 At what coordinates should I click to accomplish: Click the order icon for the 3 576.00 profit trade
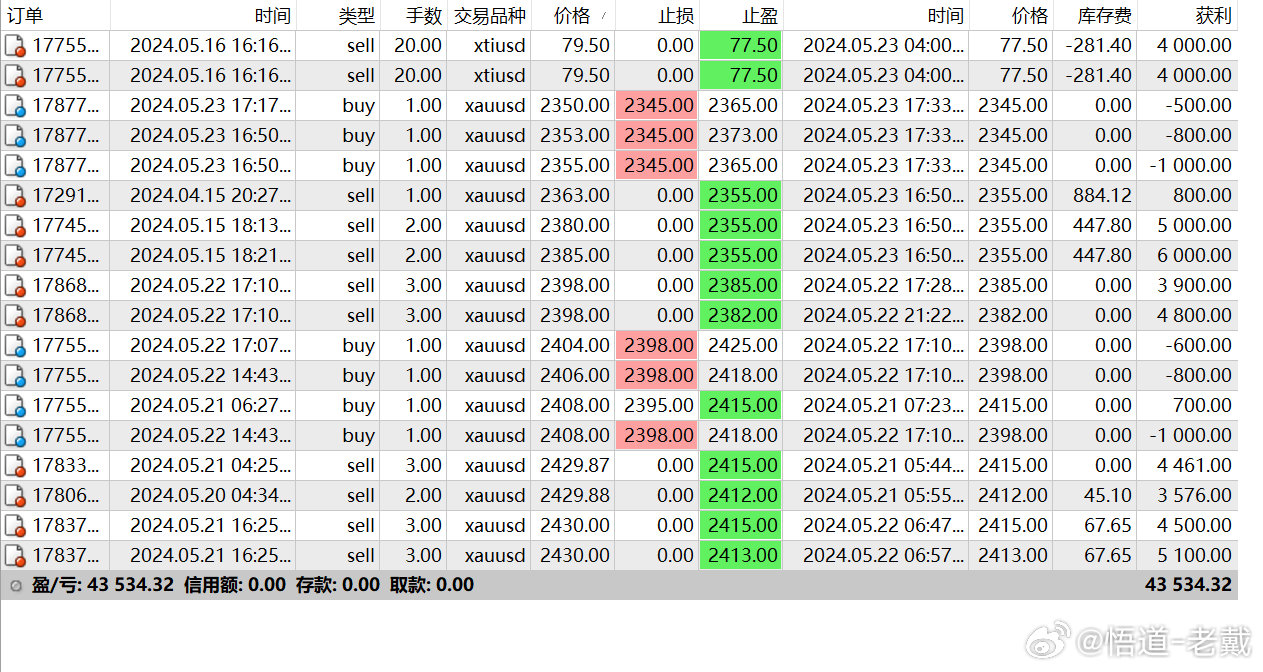[x=14, y=496]
